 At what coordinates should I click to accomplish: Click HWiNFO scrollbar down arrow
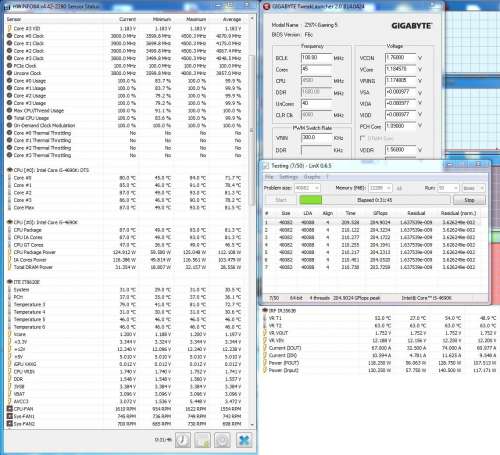click(x=252, y=425)
